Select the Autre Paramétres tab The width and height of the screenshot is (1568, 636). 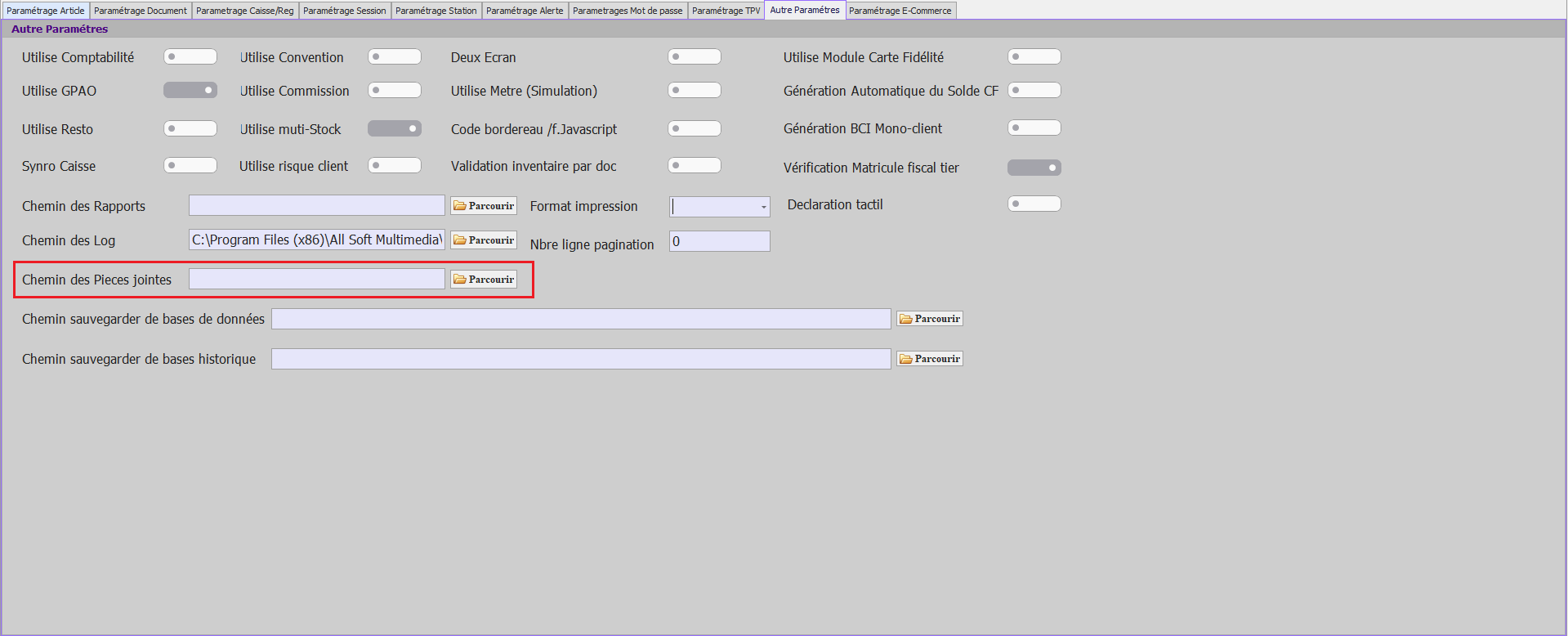tap(805, 10)
